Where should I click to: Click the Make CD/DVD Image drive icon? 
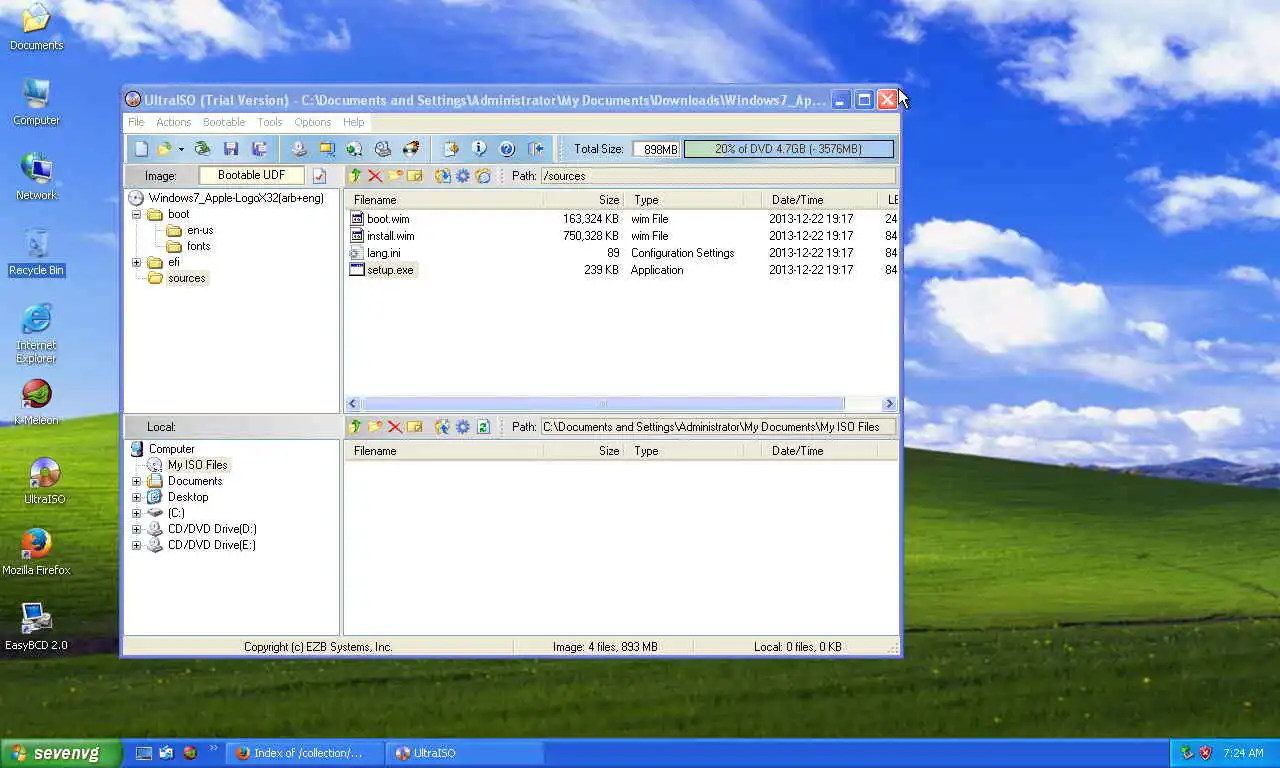(x=298, y=149)
